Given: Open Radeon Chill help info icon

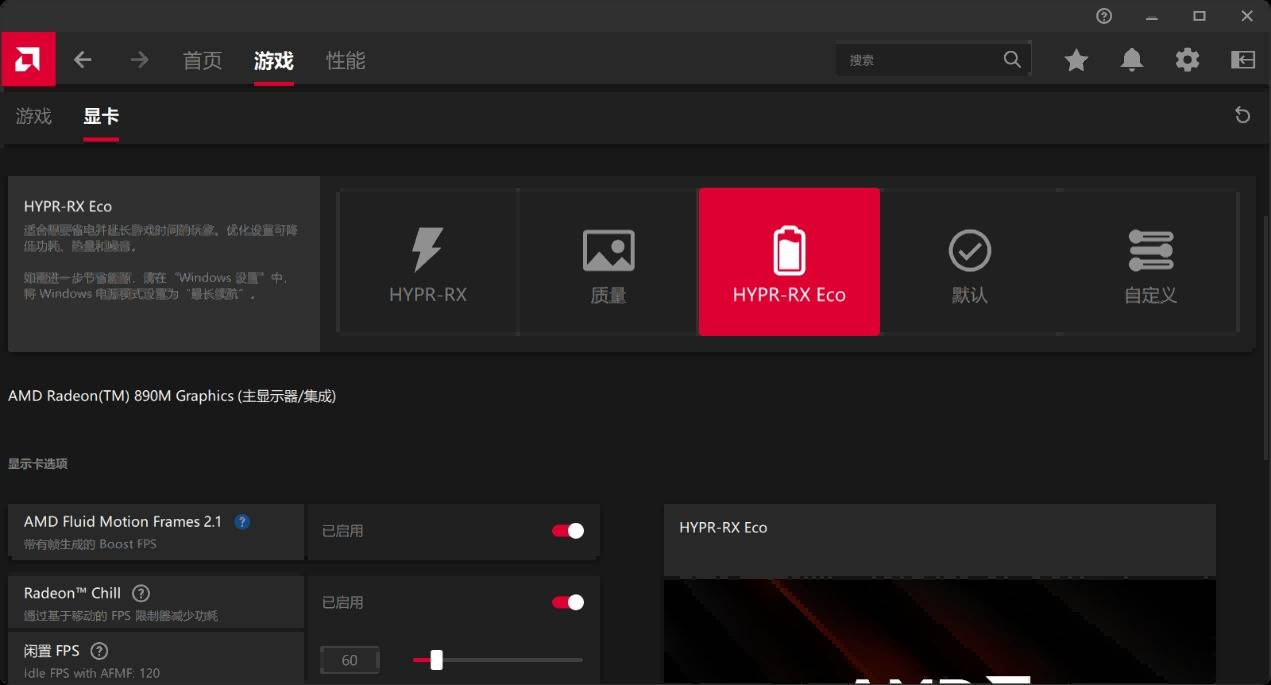Looking at the screenshot, I should 141,593.
